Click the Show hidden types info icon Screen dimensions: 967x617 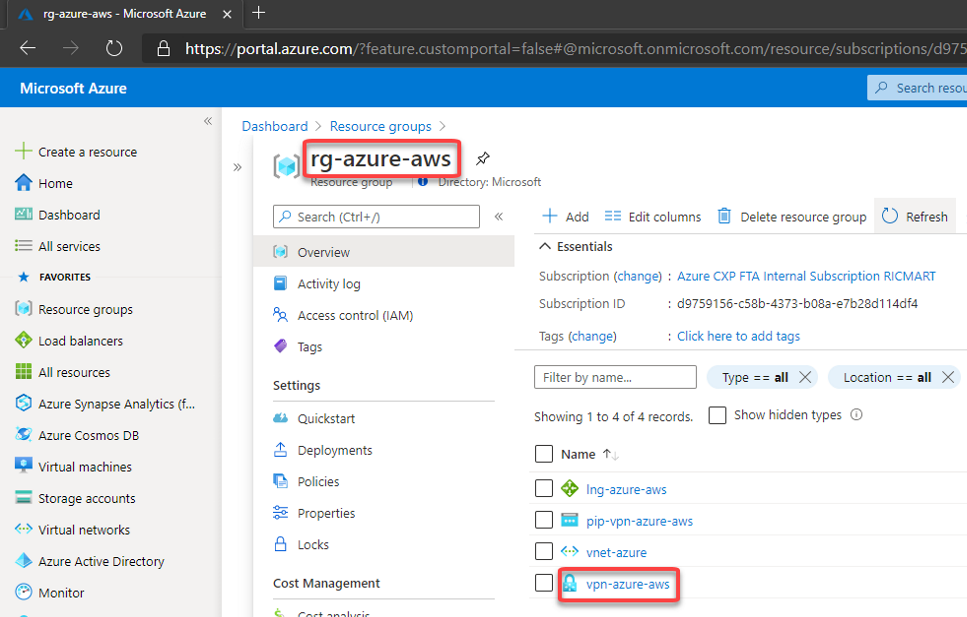(856, 415)
